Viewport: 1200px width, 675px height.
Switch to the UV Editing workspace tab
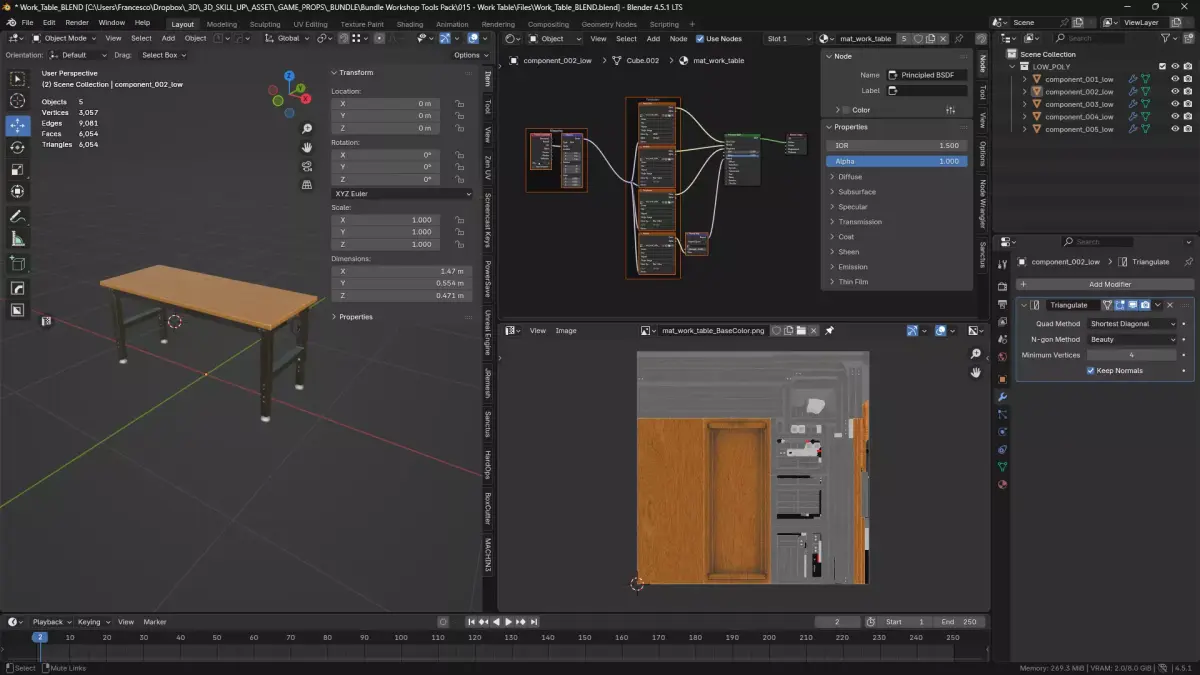(x=310, y=24)
